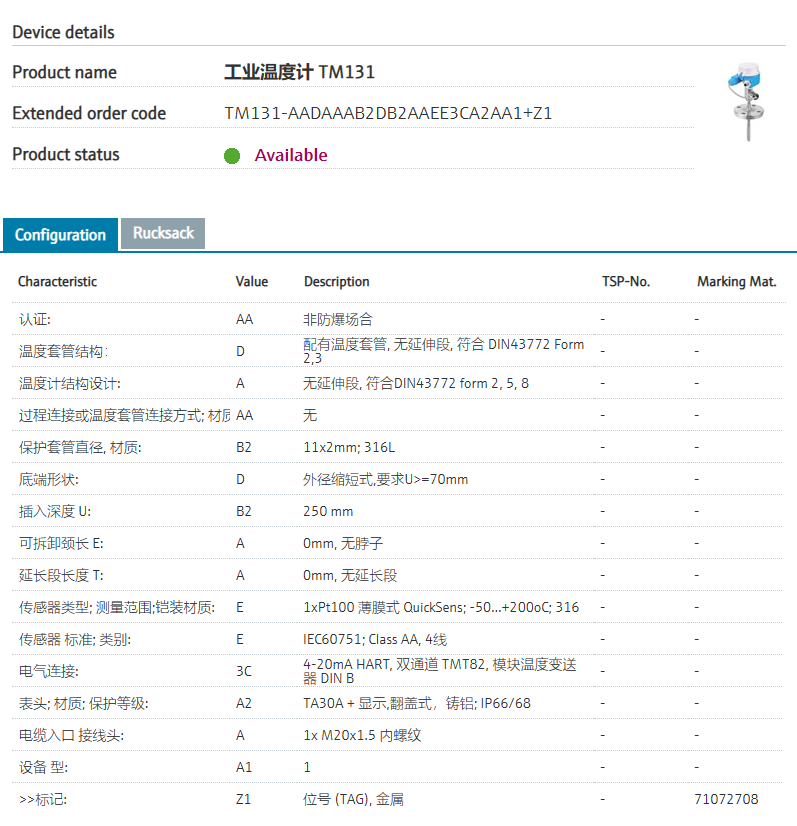Click the Description column header

pyautogui.click(x=337, y=282)
